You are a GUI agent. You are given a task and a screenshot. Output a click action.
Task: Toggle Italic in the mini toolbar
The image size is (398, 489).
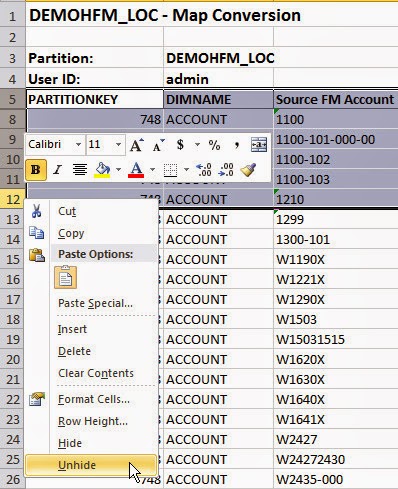coord(58,170)
